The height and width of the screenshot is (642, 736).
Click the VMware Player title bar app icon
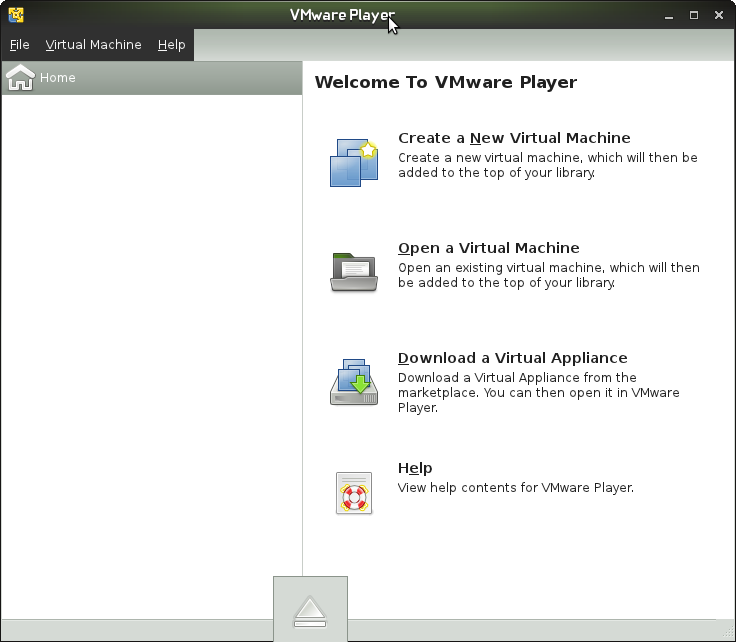coord(16,15)
